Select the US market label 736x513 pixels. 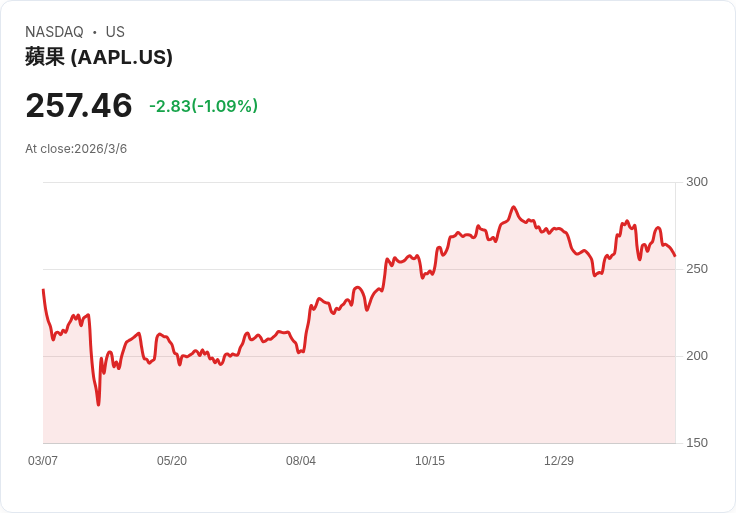pyautogui.click(x=115, y=32)
